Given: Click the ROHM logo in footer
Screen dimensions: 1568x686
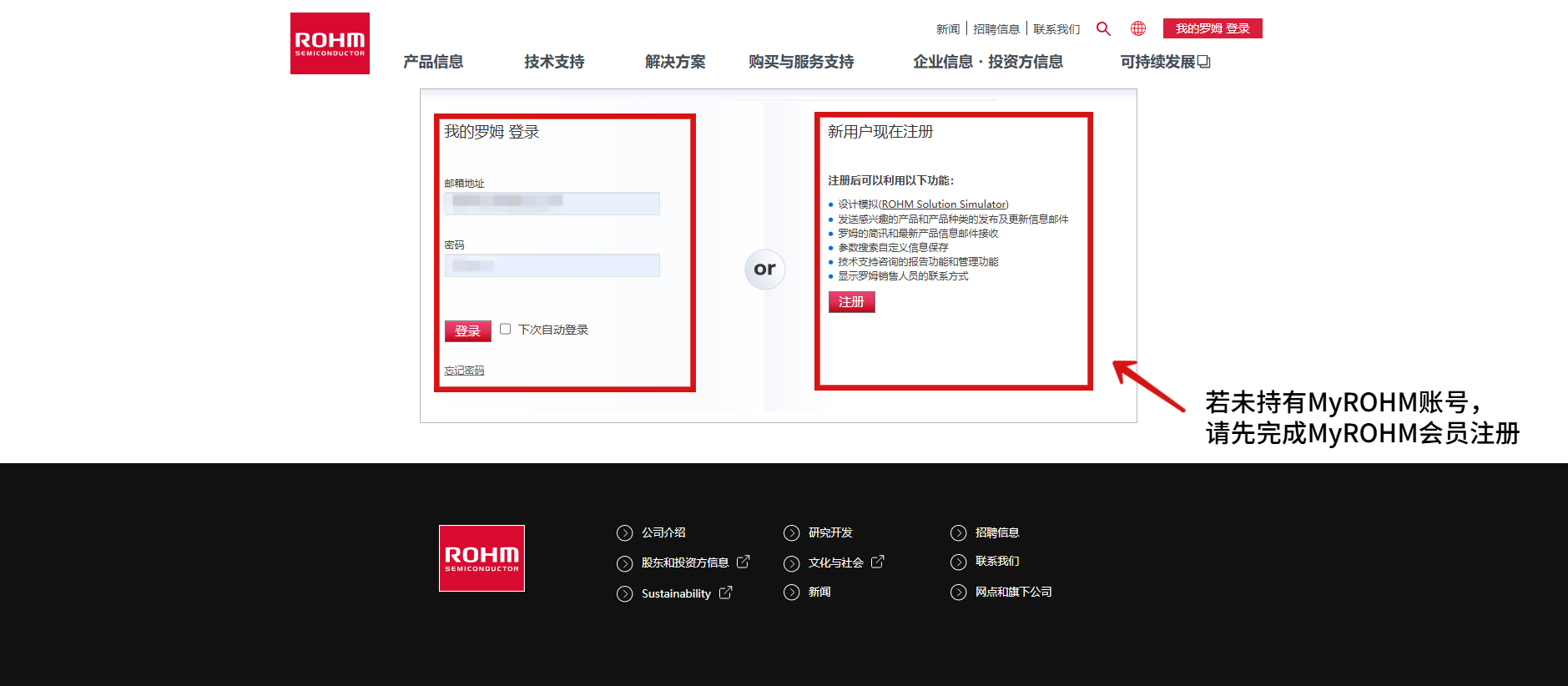Looking at the screenshot, I should (x=481, y=558).
